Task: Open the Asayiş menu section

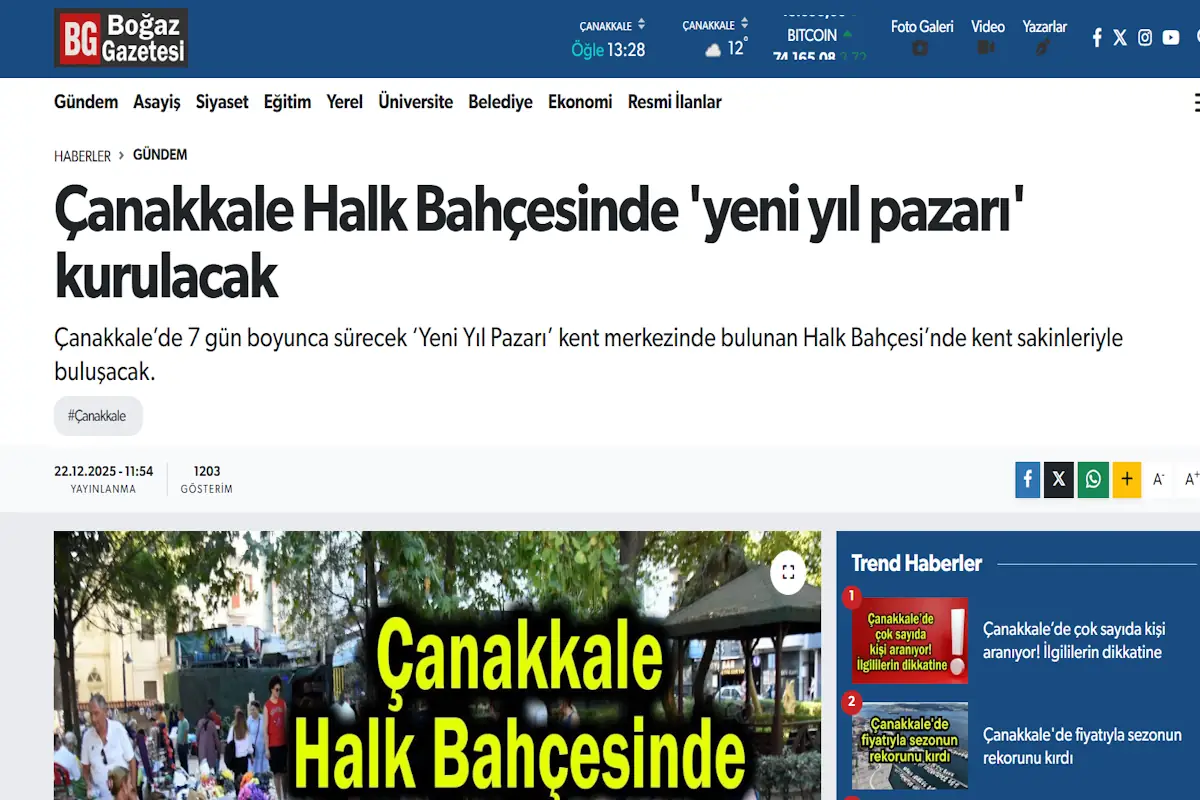Action: click(157, 102)
